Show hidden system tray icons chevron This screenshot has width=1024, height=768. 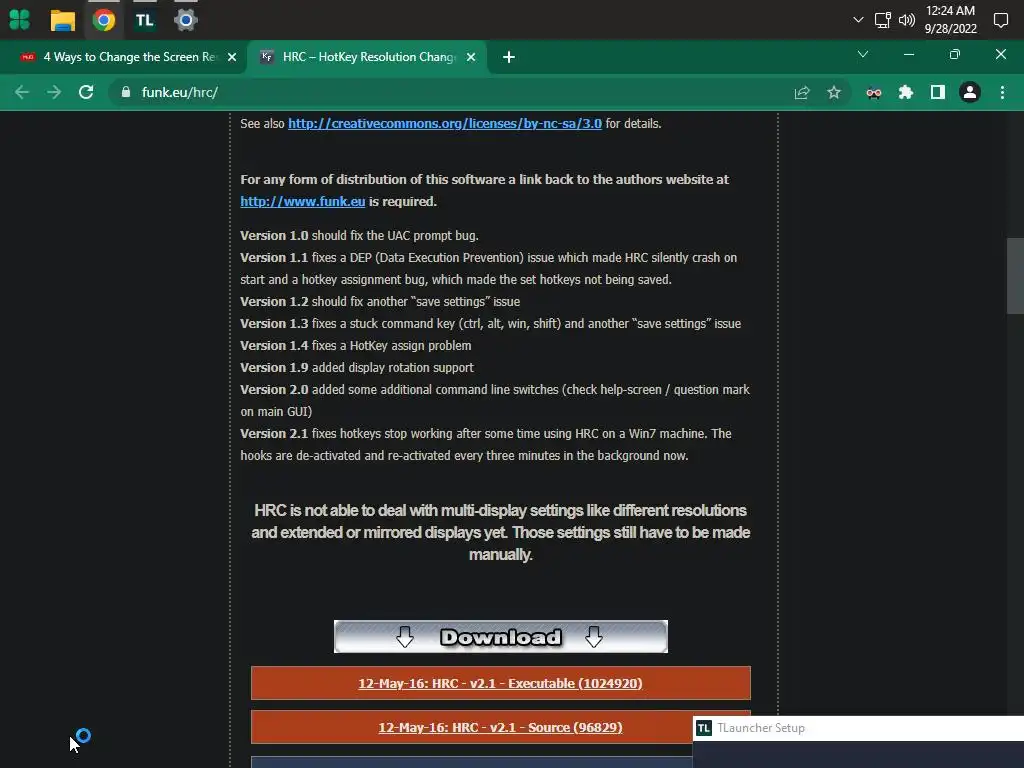[858, 20]
